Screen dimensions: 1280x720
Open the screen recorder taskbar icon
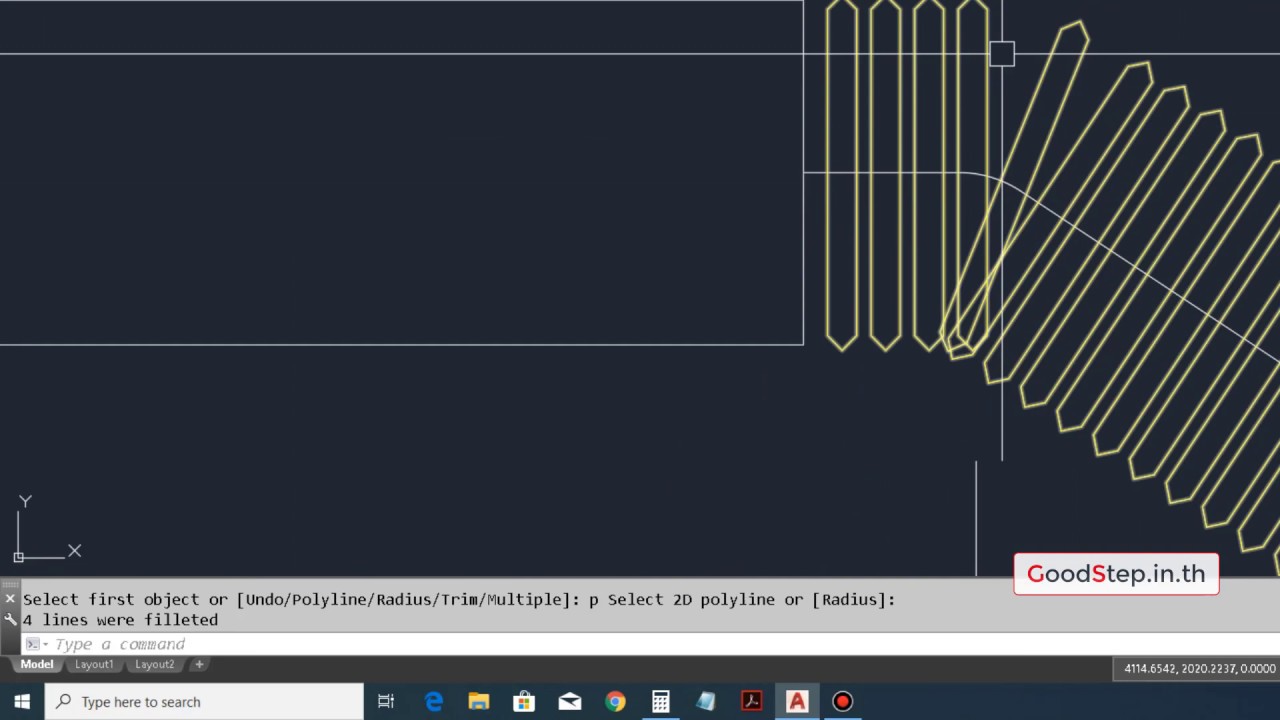click(x=842, y=702)
